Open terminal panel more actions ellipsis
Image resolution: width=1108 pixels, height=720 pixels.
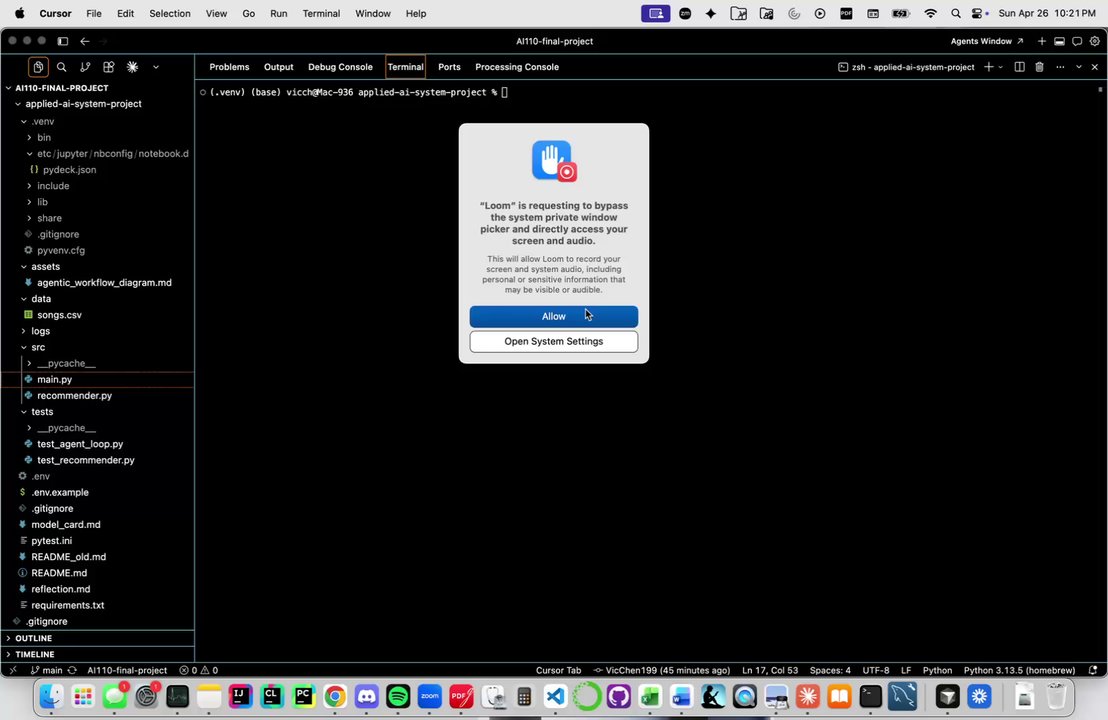pos(1060,67)
